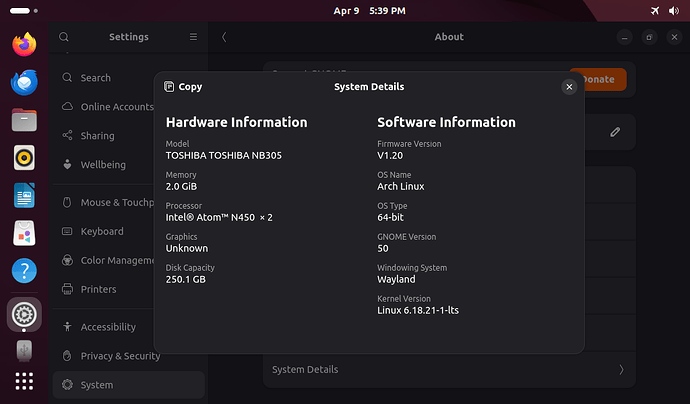The height and width of the screenshot is (404, 690).
Task: Open the App Center in dock
Action: [24, 233]
